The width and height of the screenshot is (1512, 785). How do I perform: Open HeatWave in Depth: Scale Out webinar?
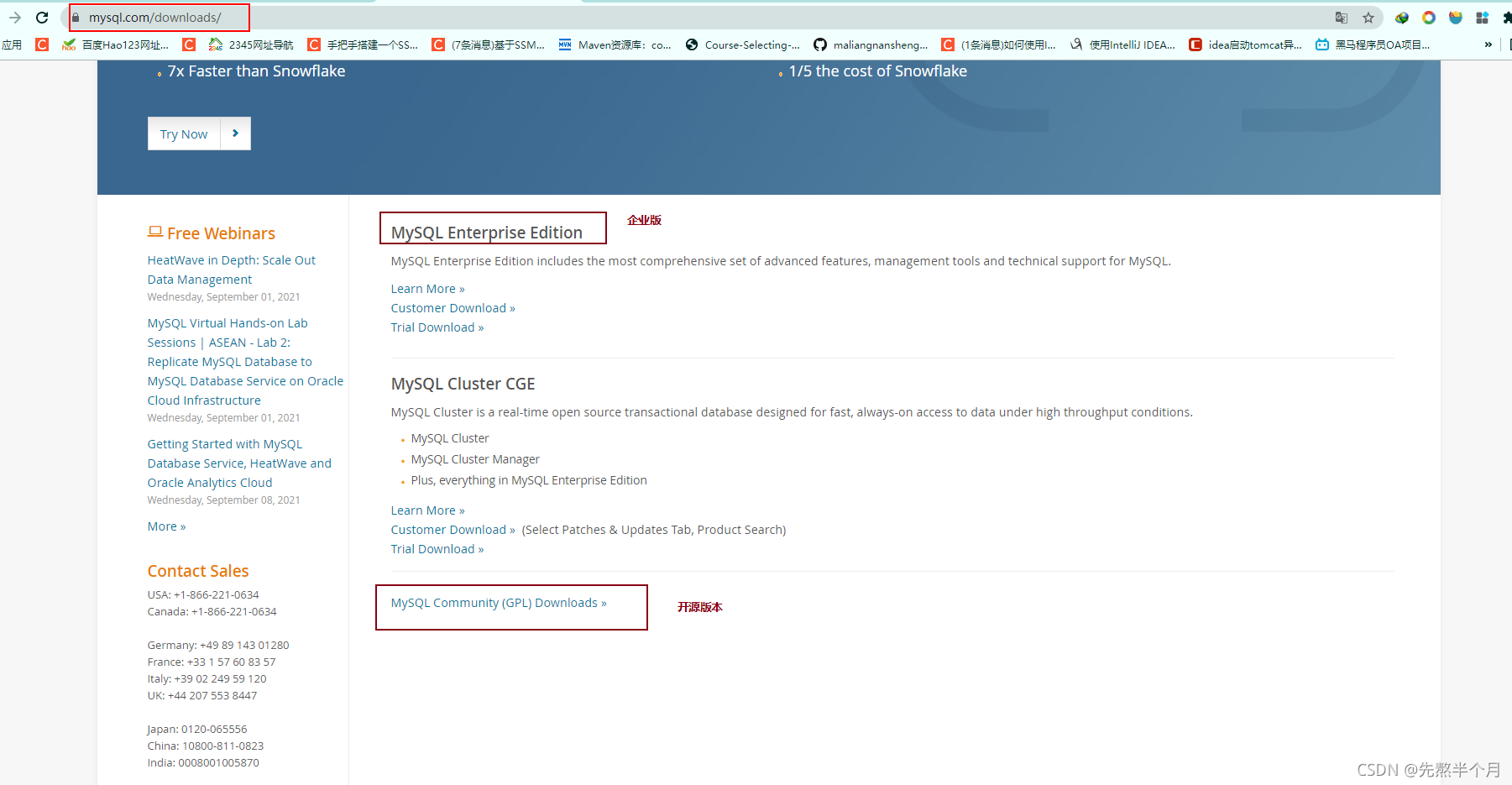[x=232, y=270]
